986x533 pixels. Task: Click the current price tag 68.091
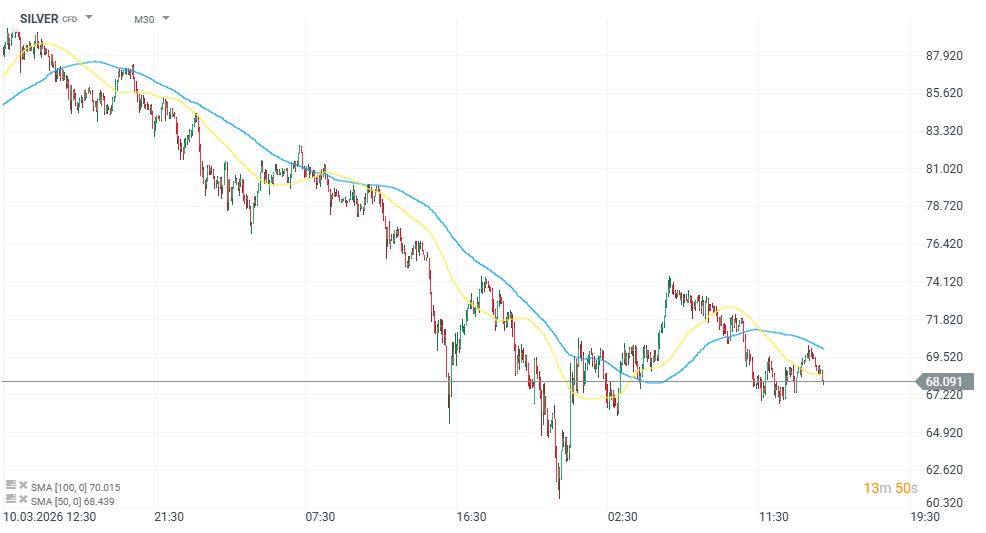point(943,381)
